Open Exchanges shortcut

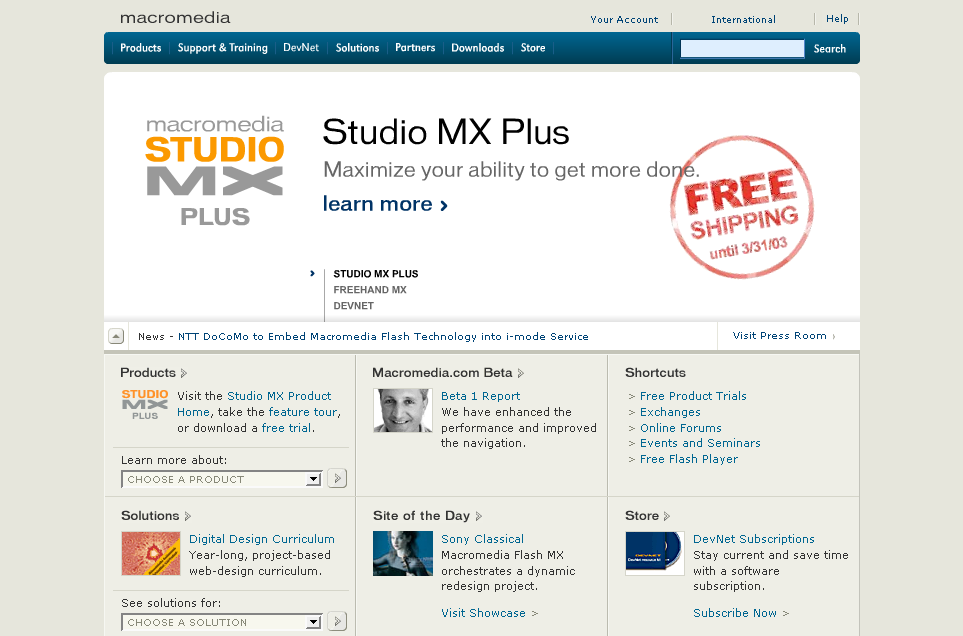pyautogui.click(x=670, y=412)
